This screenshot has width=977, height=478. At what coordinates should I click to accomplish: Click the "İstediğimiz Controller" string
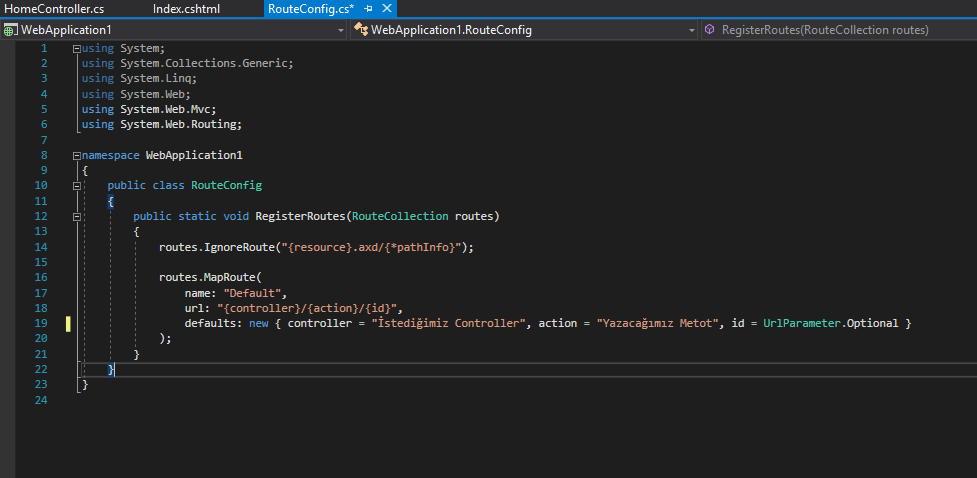click(x=449, y=323)
